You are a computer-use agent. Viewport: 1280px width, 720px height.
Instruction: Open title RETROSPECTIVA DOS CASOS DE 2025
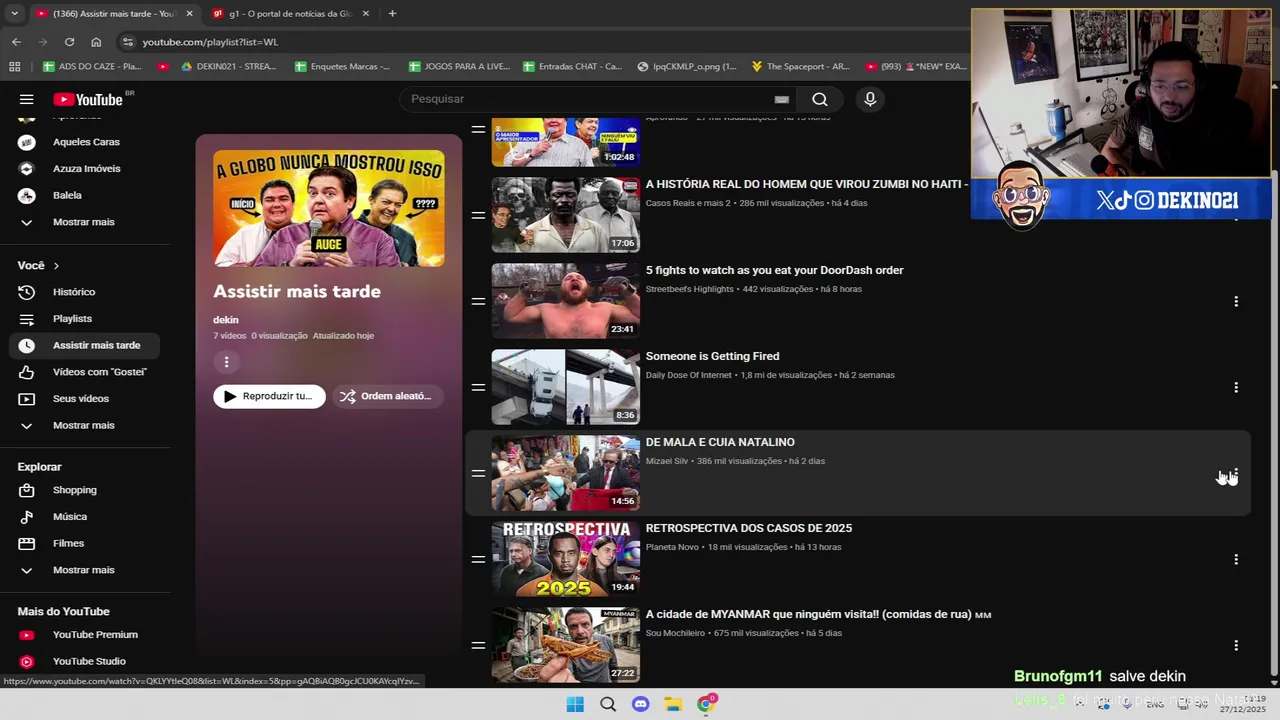749,528
